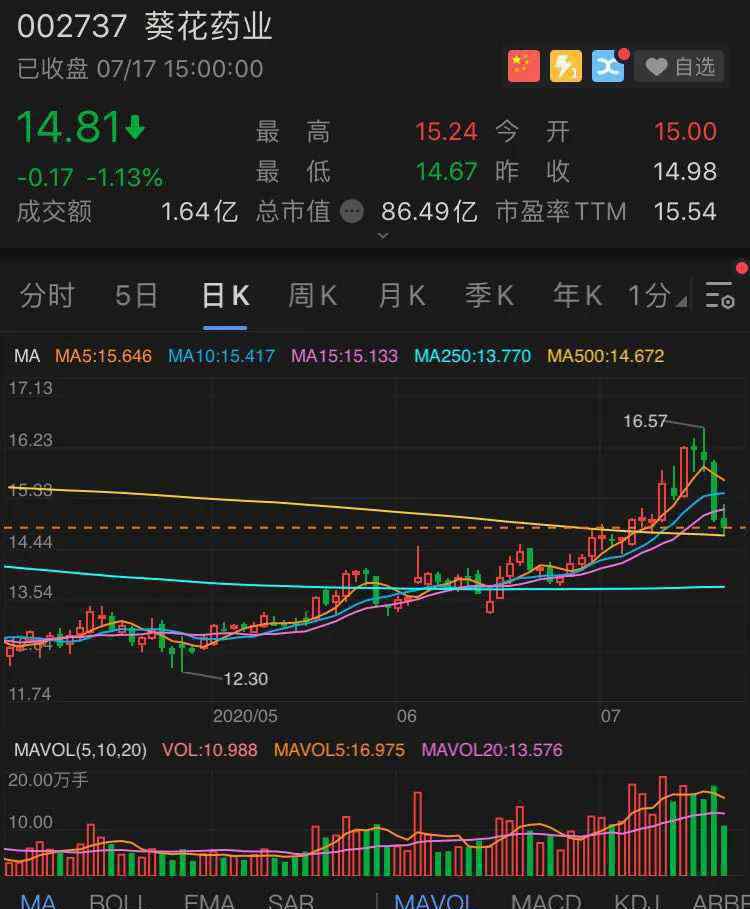Image resolution: width=750 pixels, height=909 pixels.
Task: Select MA main indicator at bottom
Action: click(38, 900)
